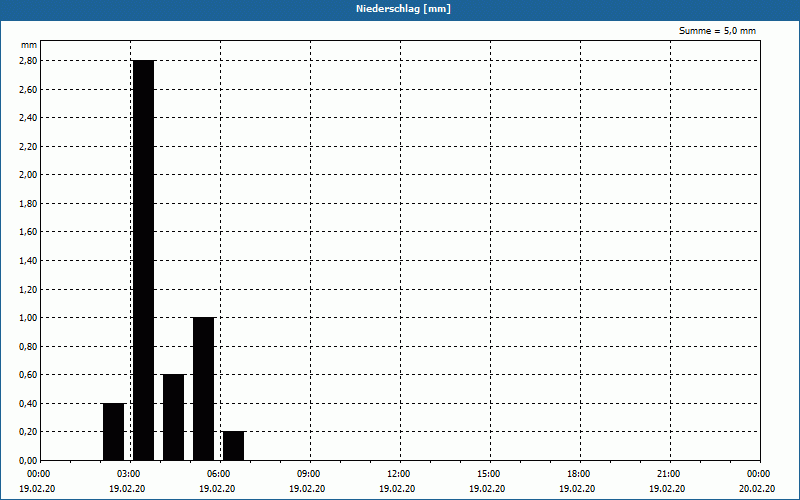Click the Summe = 5,0 mm label

pos(717,31)
